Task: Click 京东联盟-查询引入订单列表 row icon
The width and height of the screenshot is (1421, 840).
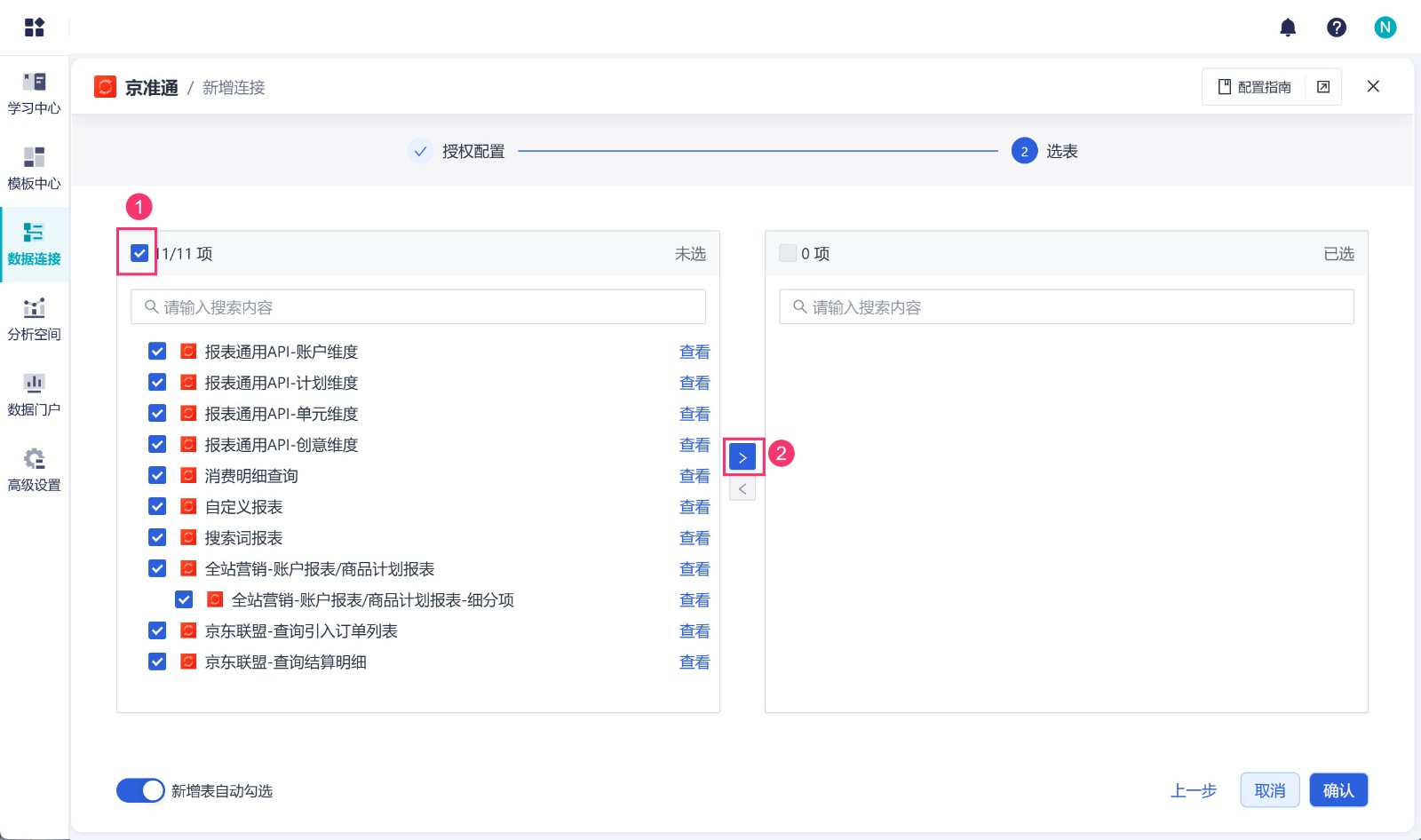Action: pos(188,630)
